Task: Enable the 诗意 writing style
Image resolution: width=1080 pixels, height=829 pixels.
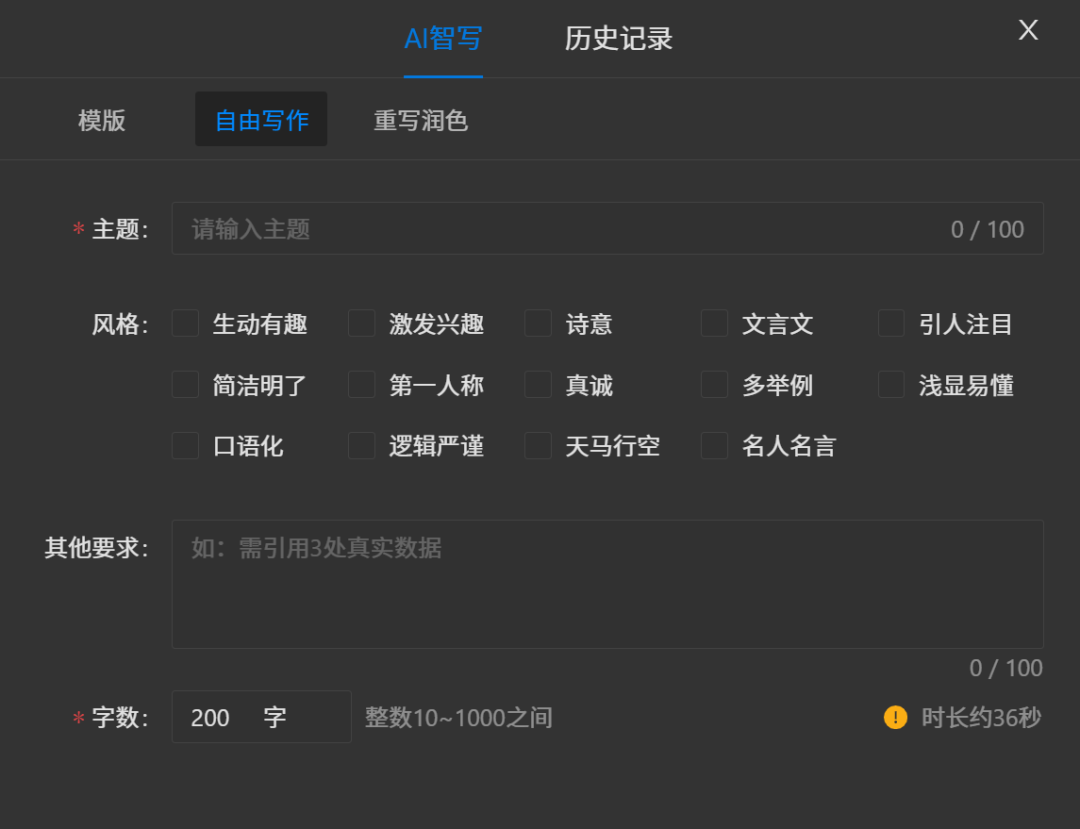Action: pos(538,323)
